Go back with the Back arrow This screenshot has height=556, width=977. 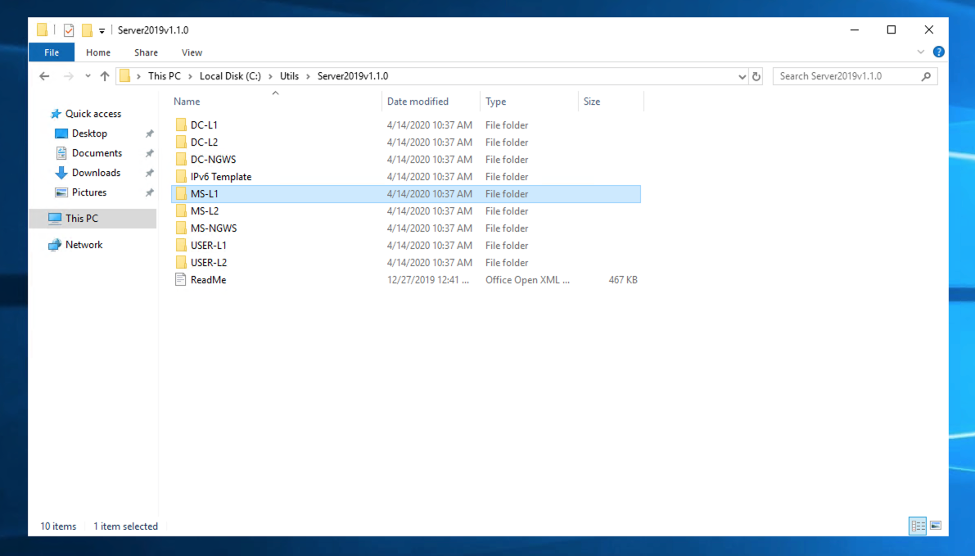tap(44, 76)
